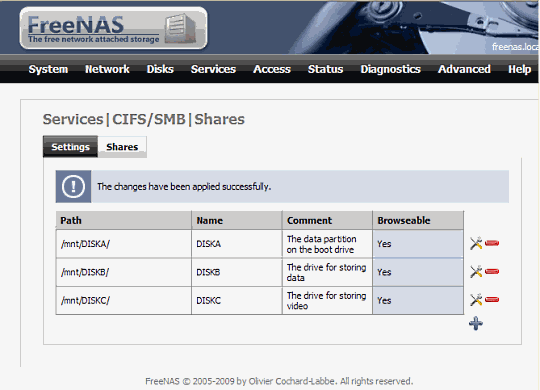This screenshot has height=390, width=540.
Task: Delete the DISKB share with red minus
Action: [492, 272]
